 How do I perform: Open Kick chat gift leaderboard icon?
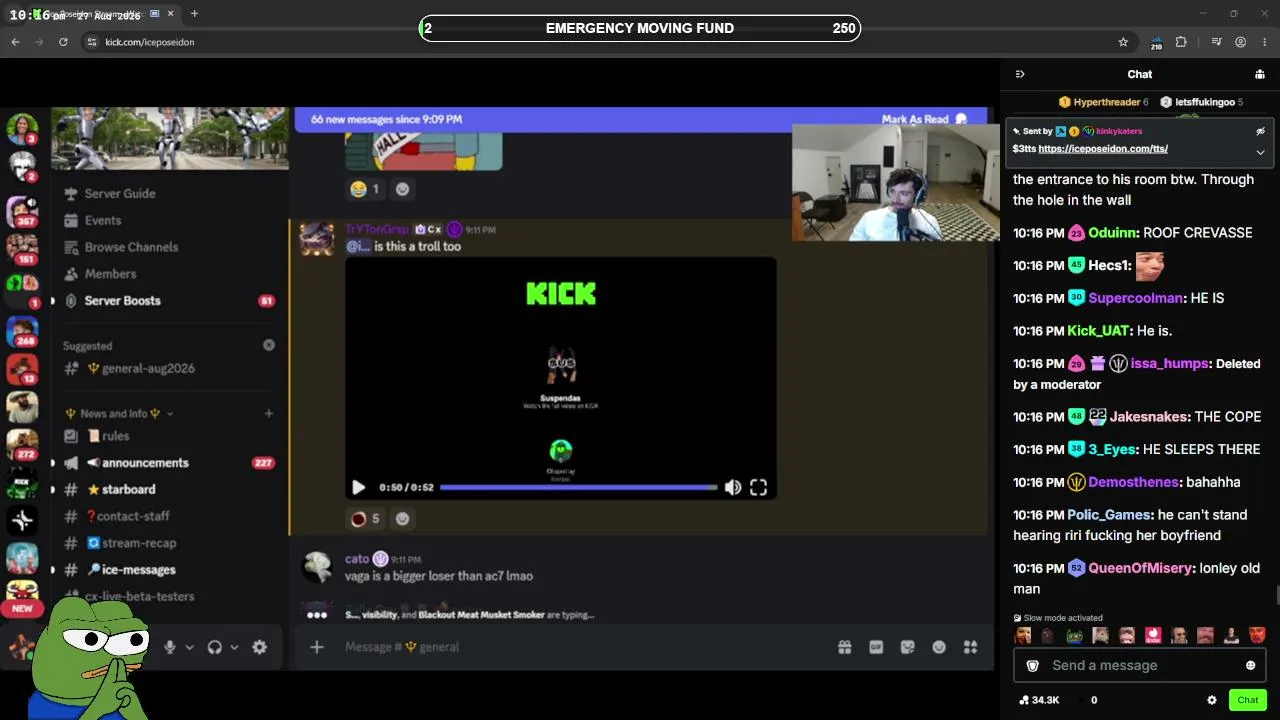[x=1260, y=74]
